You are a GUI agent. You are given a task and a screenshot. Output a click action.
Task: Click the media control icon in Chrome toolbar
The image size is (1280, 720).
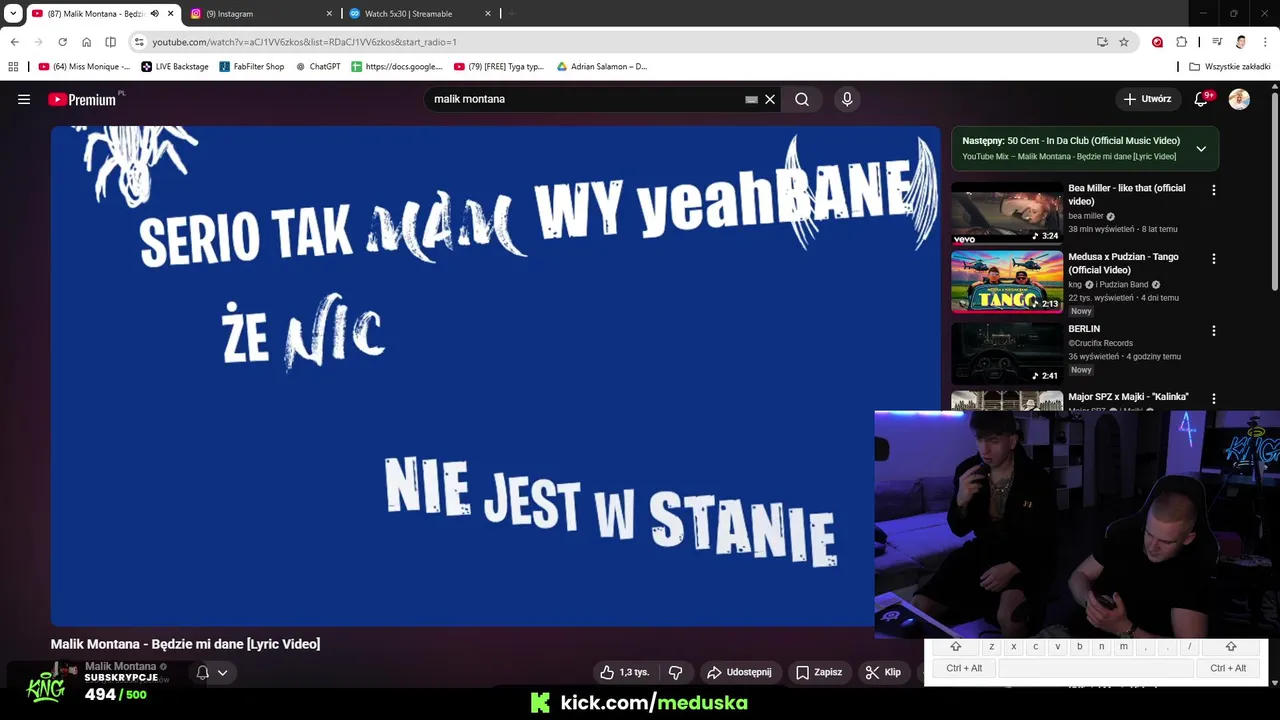1217,42
